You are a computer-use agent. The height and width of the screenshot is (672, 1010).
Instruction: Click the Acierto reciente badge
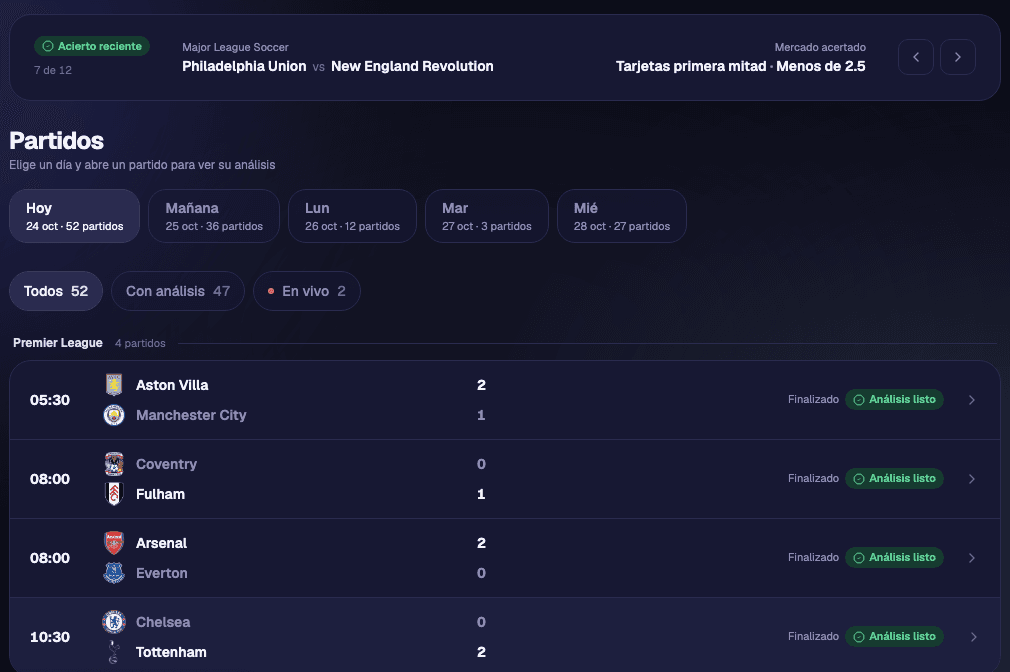click(92, 46)
